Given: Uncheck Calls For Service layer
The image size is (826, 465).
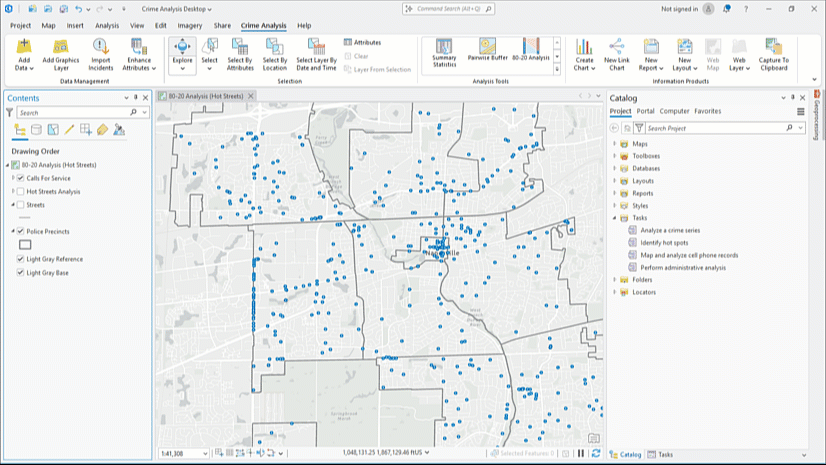Looking at the screenshot, I should coord(21,178).
